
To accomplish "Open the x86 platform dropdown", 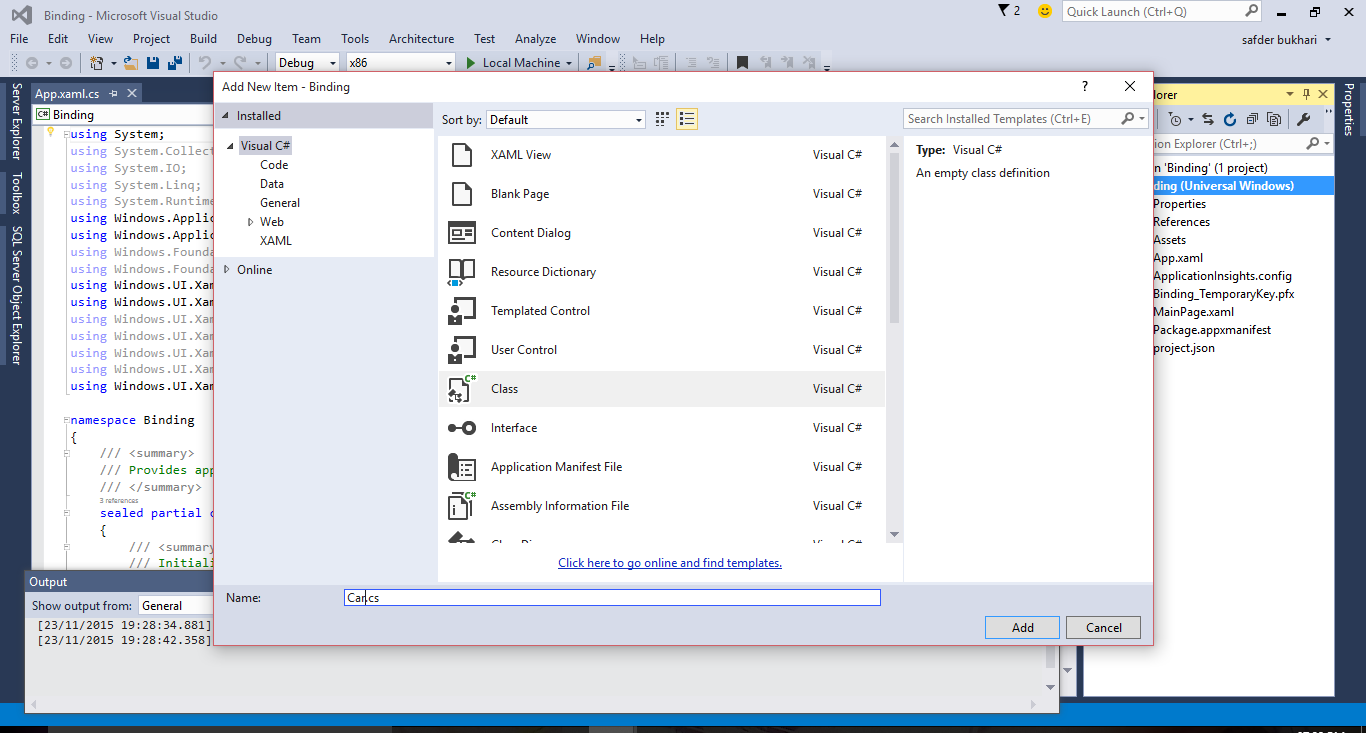I will tap(400, 63).
